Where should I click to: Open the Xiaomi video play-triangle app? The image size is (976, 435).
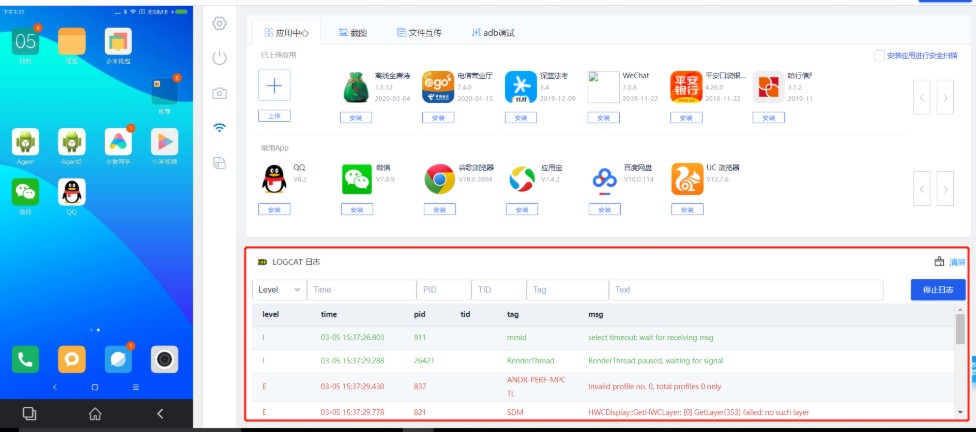(x=164, y=142)
